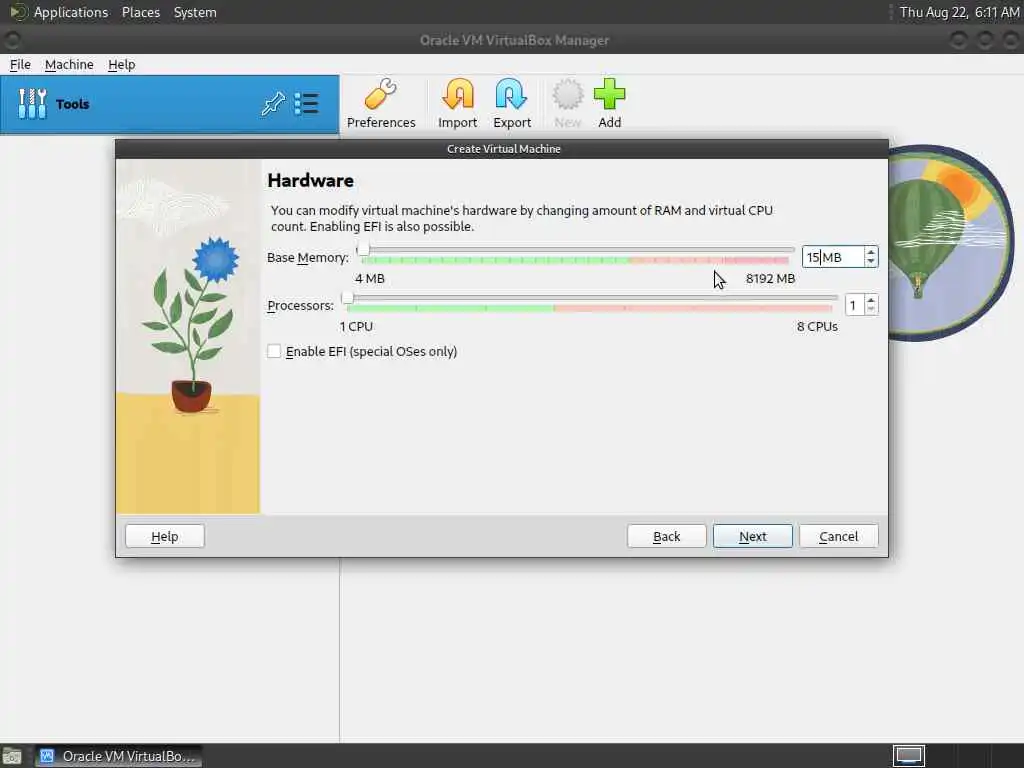Click the Base Memory slider handle

coord(363,249)
